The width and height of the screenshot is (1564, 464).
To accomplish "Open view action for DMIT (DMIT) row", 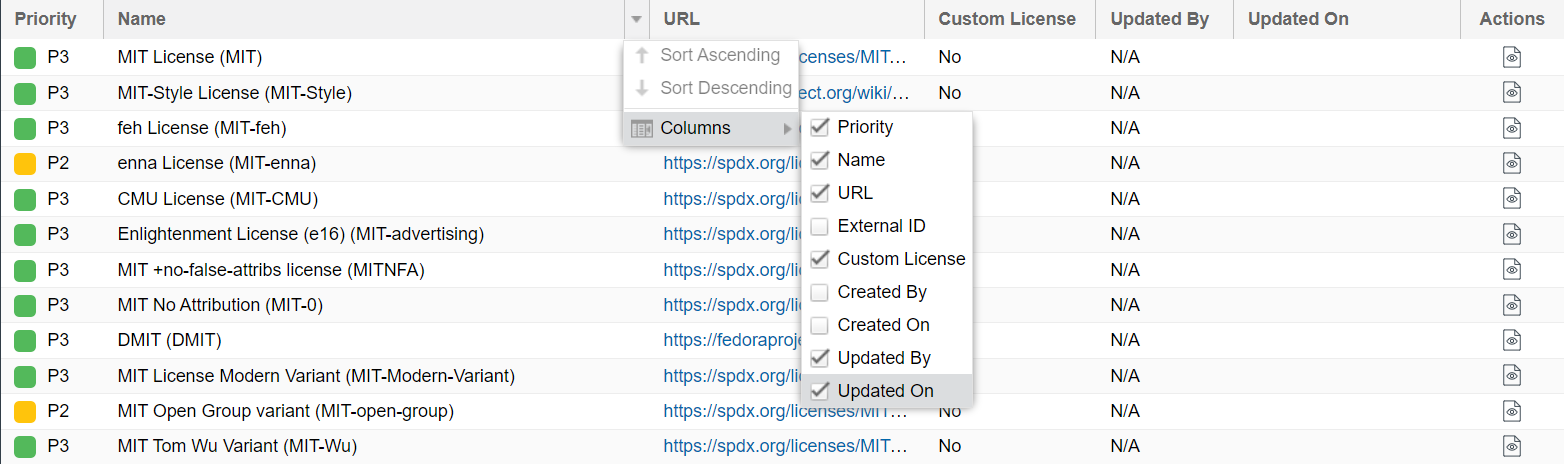I will click(x=1512, y=340).
